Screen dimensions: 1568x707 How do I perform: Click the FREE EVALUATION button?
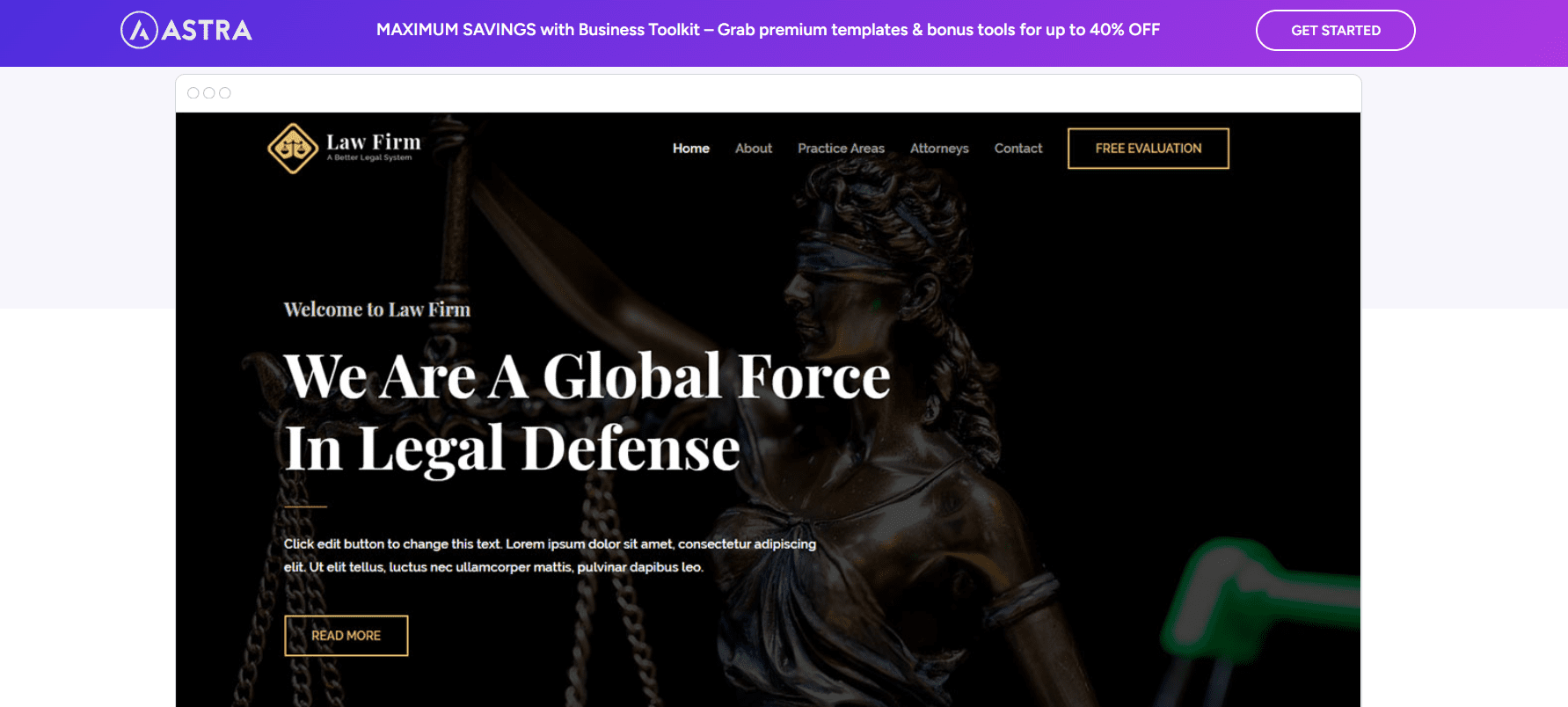coord(1149,149)
